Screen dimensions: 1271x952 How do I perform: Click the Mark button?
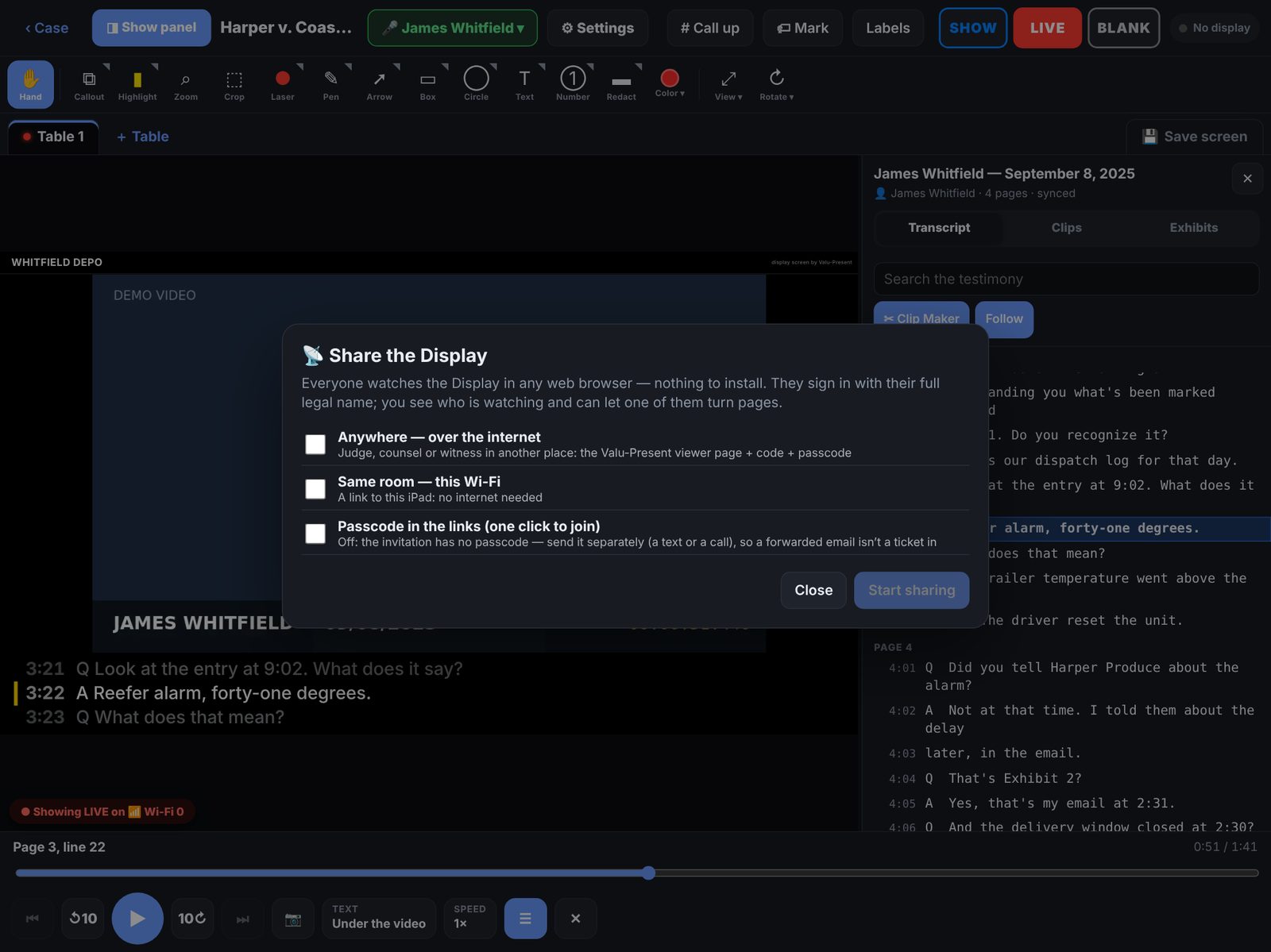click(802, 28)
